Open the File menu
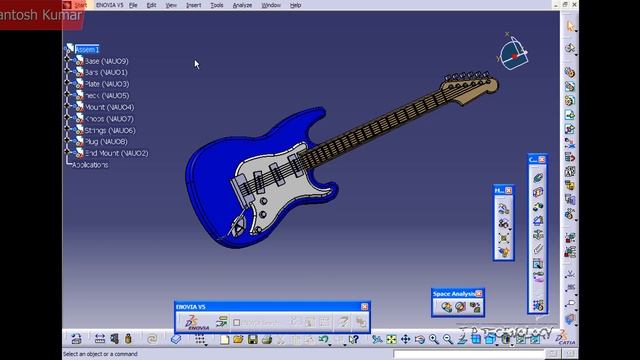The image size is (640, 360). pos(133,5)
